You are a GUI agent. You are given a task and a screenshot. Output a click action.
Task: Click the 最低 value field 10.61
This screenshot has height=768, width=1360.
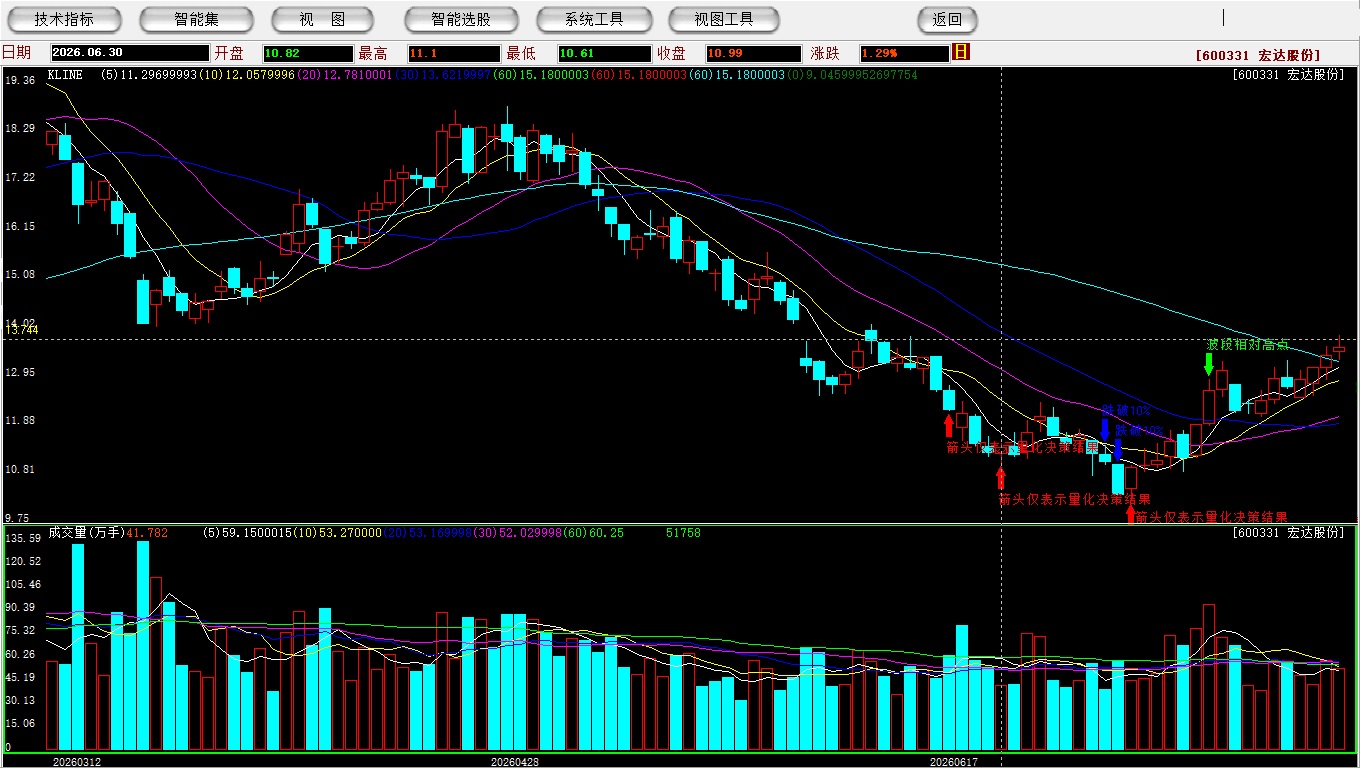(x=603, y=53)
